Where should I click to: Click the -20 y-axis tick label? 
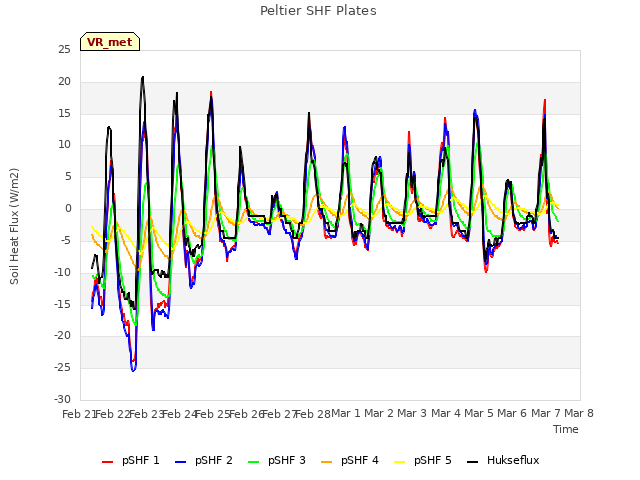(62, 336)
